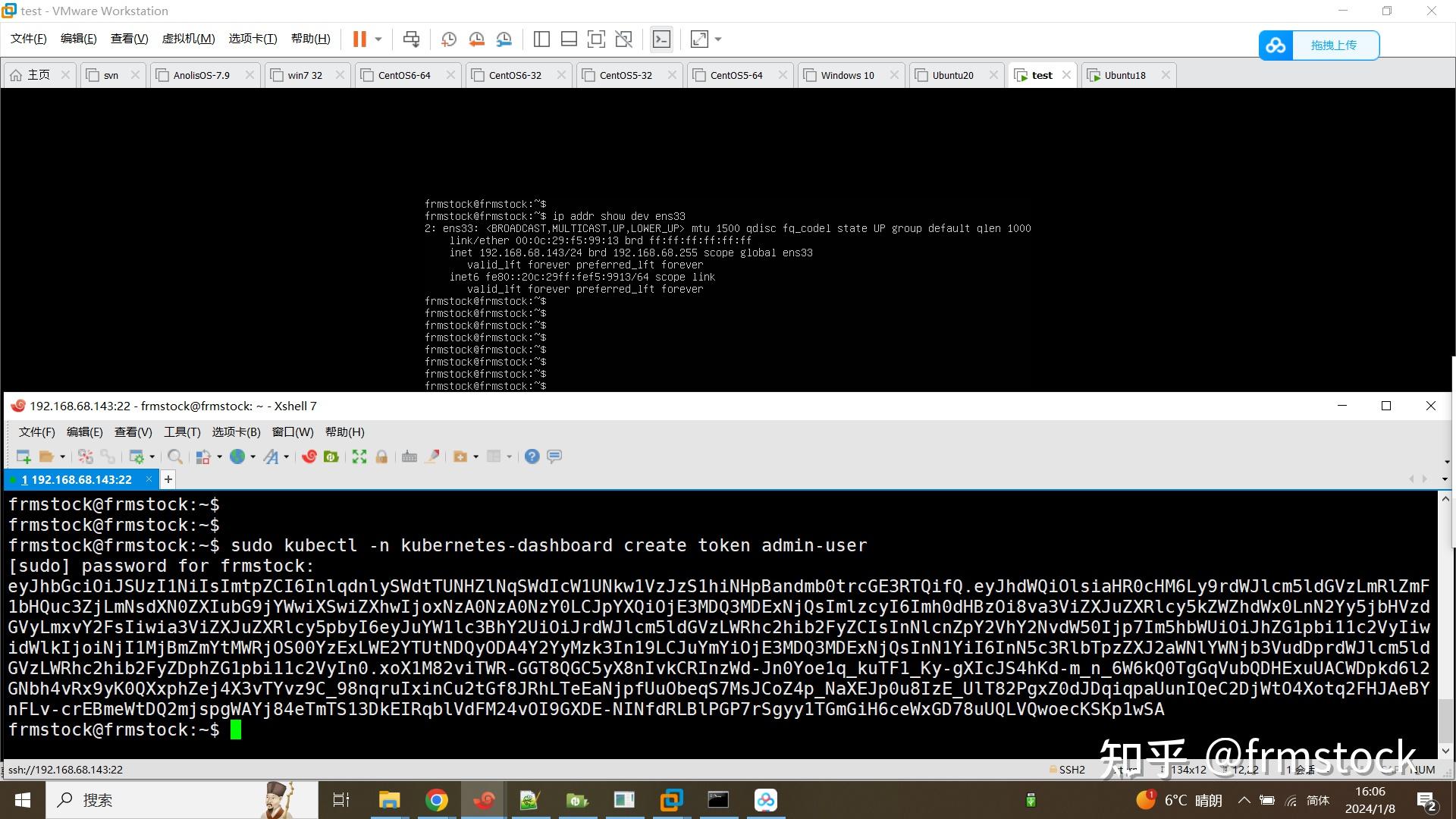Pause the virtual machine

pyautogui.click(x=359, y=39)
